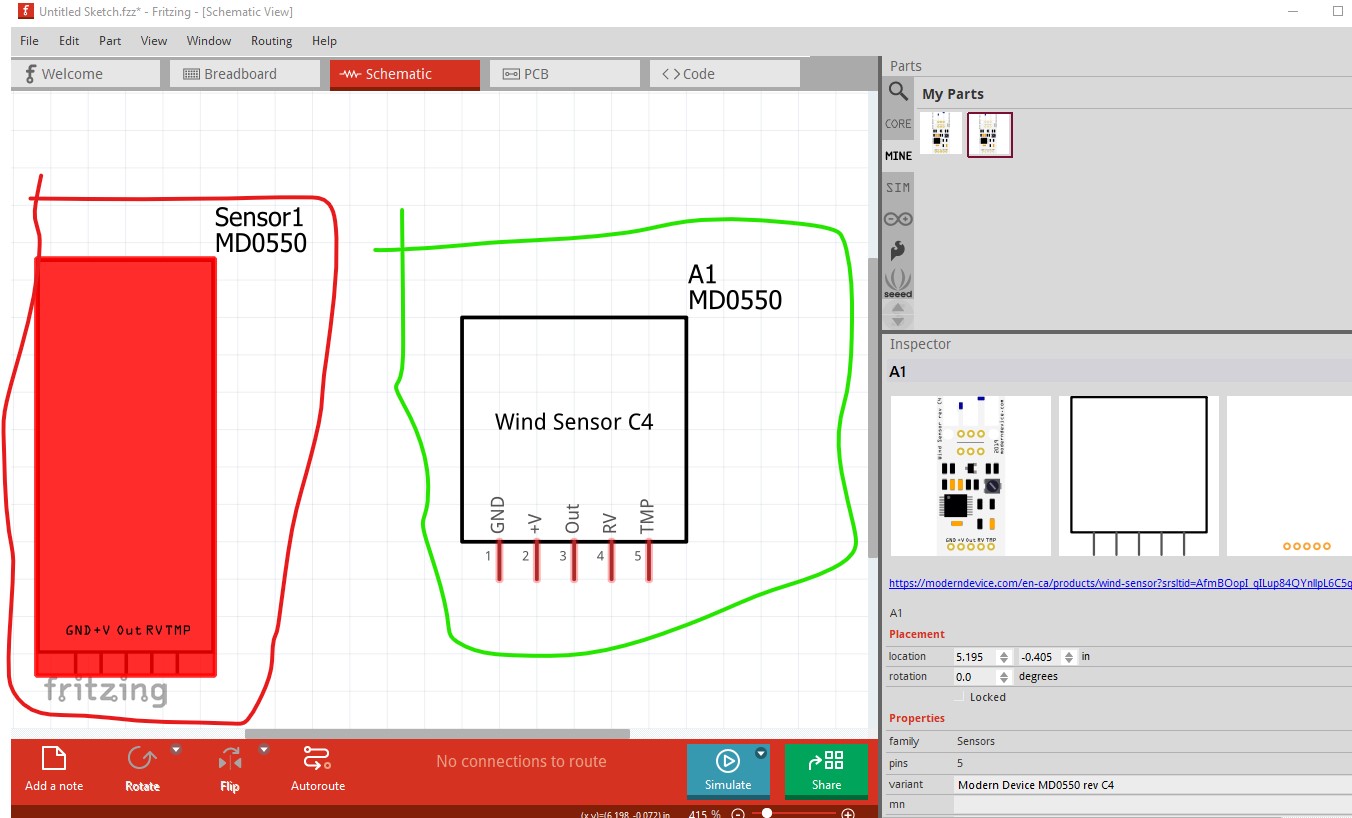Open the SIM parts bin
Viewport: 1352px width, 818px height.
(x=898, y=188)
